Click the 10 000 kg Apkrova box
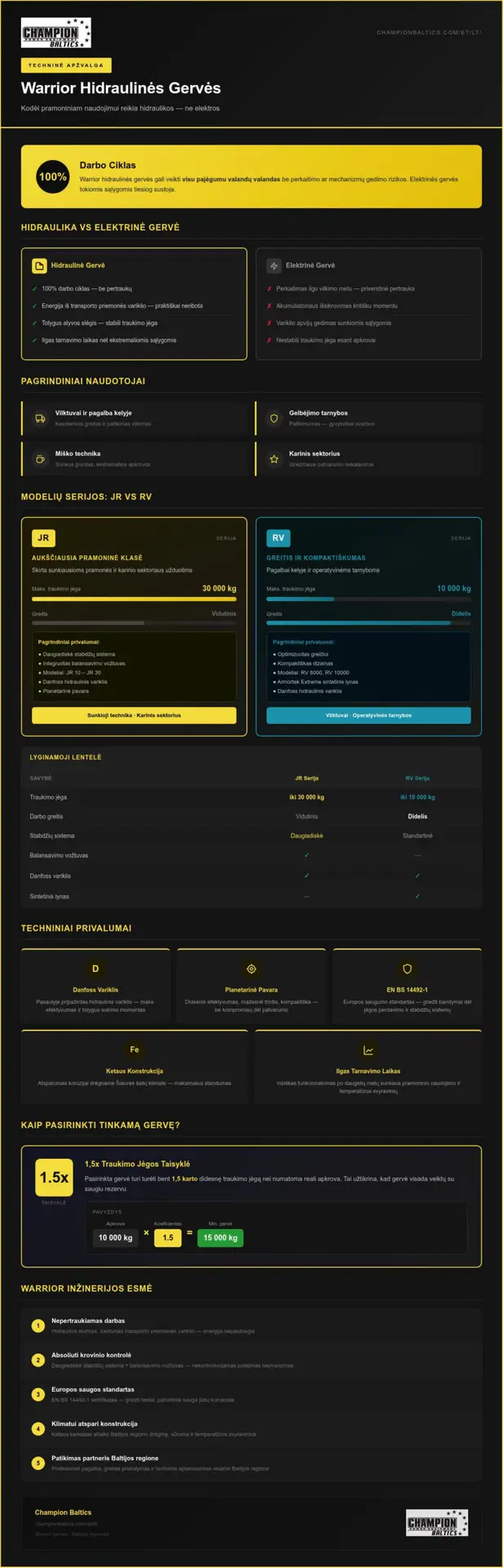 [115, 1237]
